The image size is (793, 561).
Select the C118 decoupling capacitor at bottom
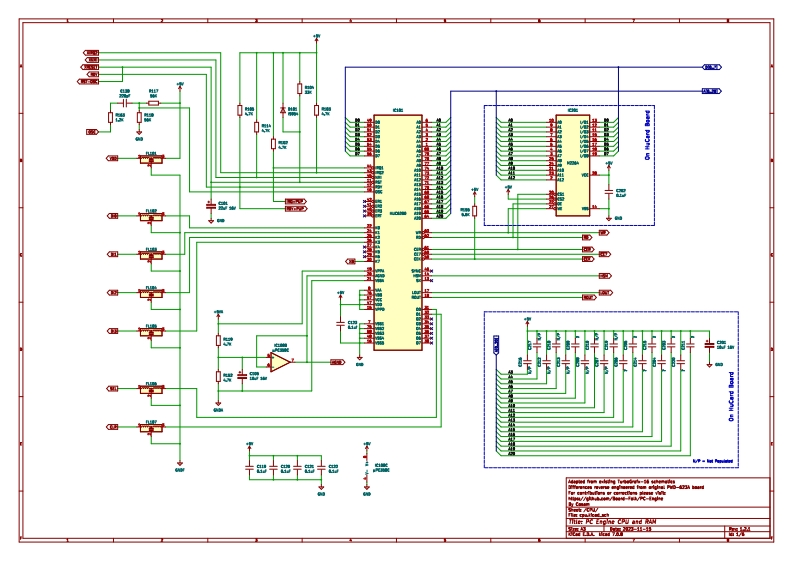[x=249, y=467]
